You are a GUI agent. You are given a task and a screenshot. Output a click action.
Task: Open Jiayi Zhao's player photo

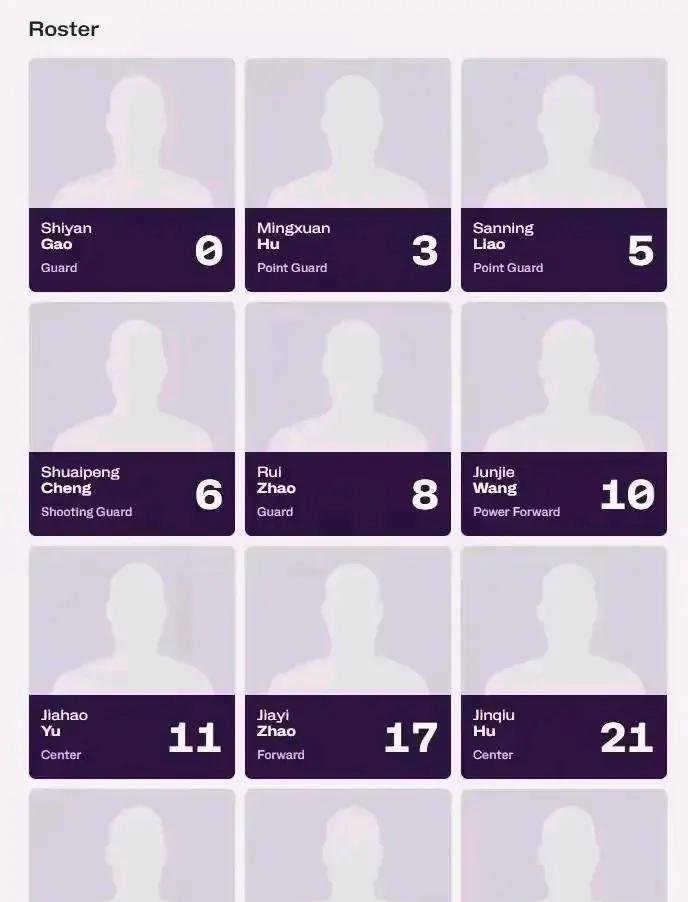tap(348, 621)
